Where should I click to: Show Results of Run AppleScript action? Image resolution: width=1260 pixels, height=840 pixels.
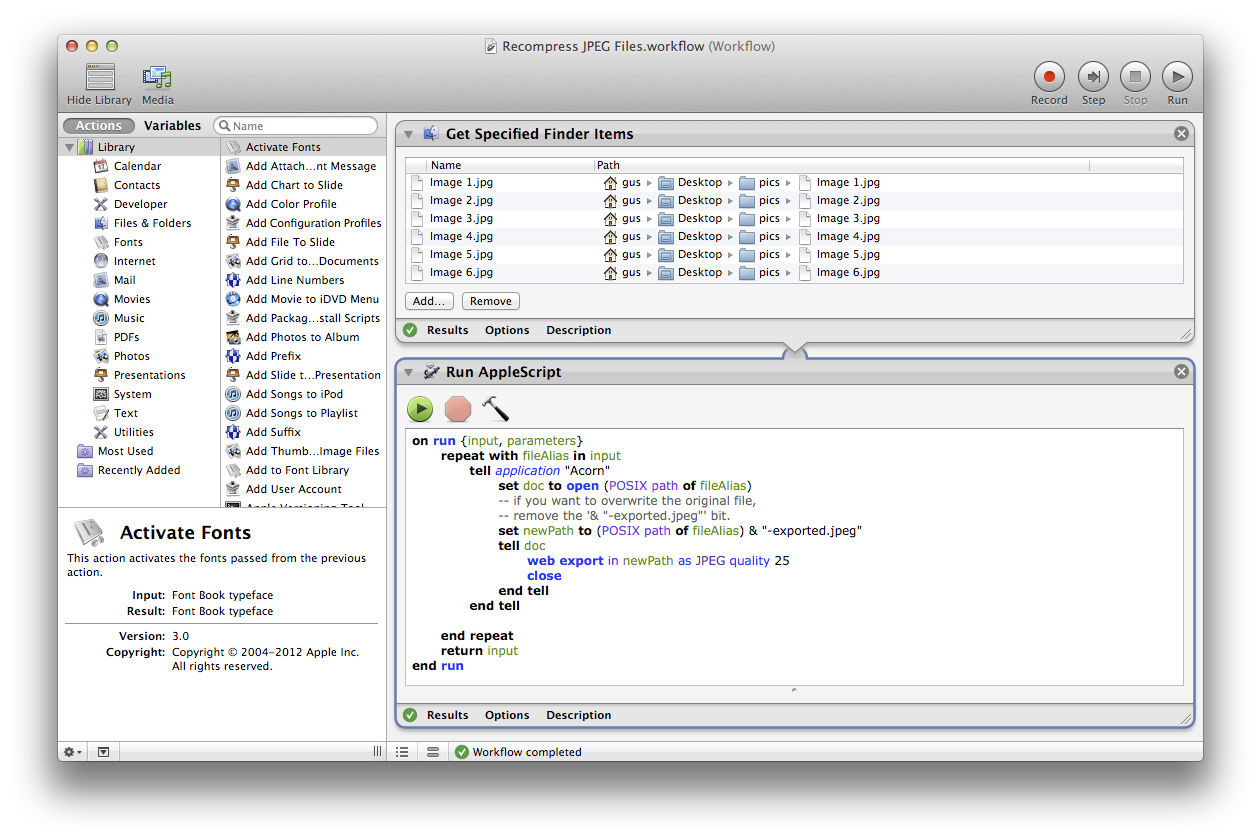pos(447,715)
